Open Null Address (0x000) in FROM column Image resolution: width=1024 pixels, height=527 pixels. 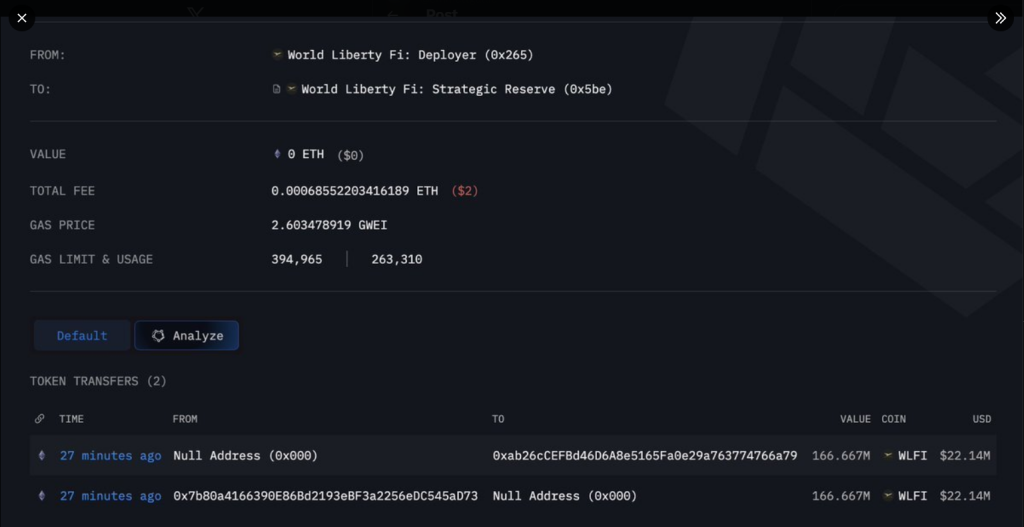(246, 456)
